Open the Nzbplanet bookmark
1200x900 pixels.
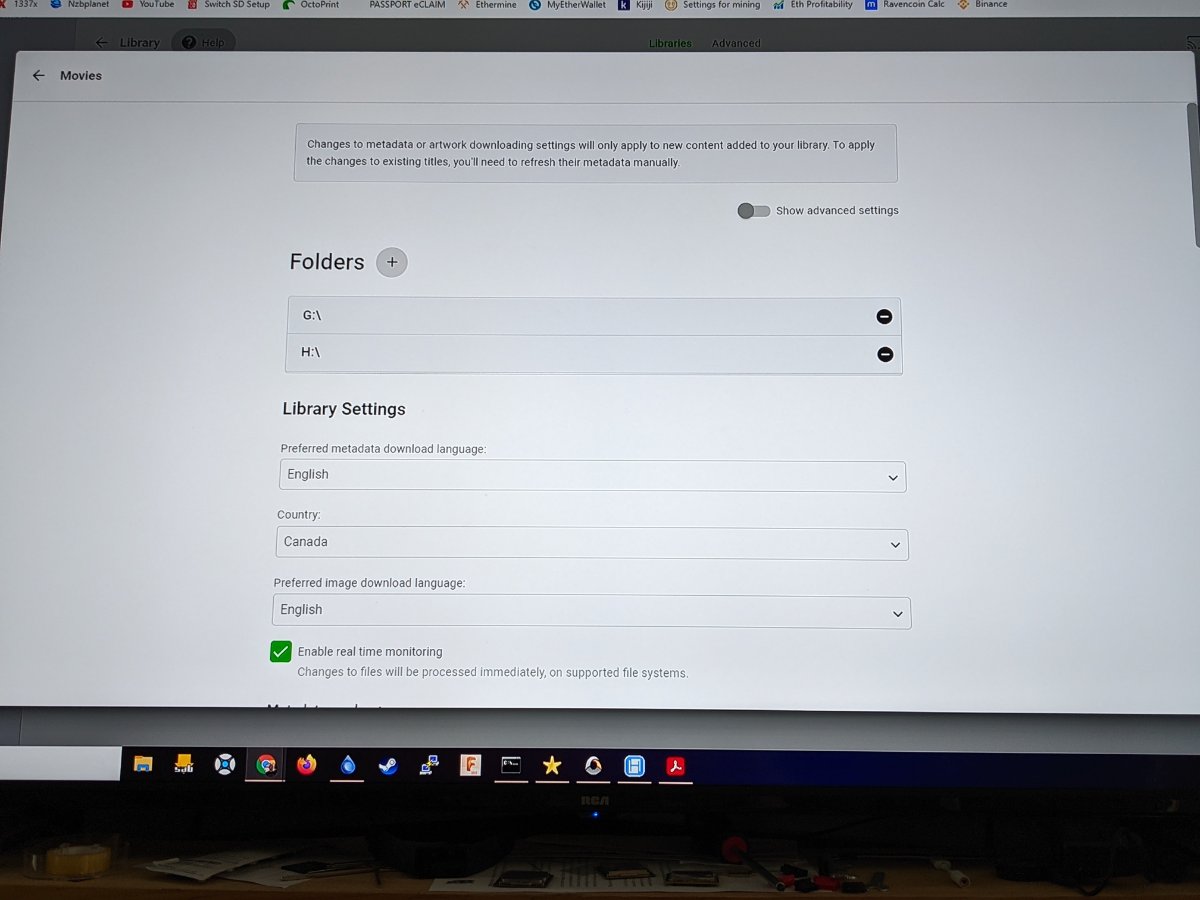pyautogui.click(x=79, y=5)
